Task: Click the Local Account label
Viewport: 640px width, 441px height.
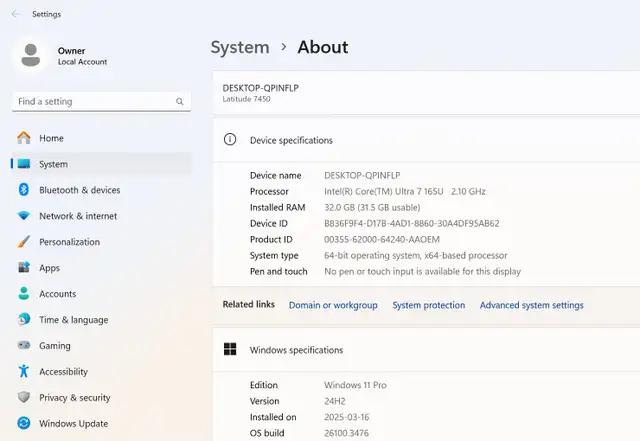Action: pyautogui.click(x=82, y=62)
